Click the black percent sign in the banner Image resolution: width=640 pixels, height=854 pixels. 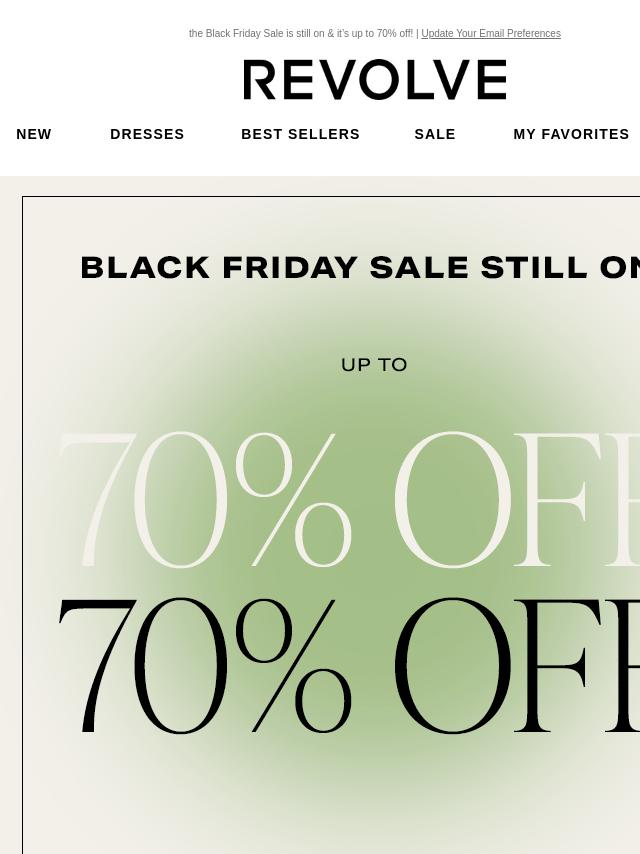pos(293,666)
